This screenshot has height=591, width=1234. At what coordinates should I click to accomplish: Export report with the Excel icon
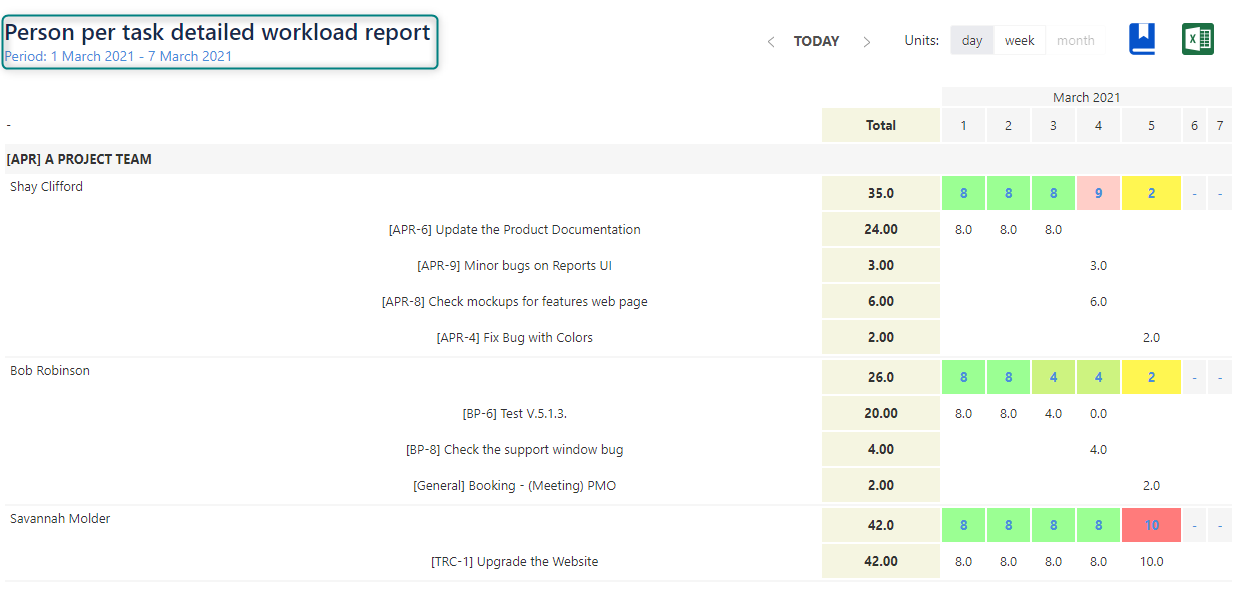tap(1197, 39)
